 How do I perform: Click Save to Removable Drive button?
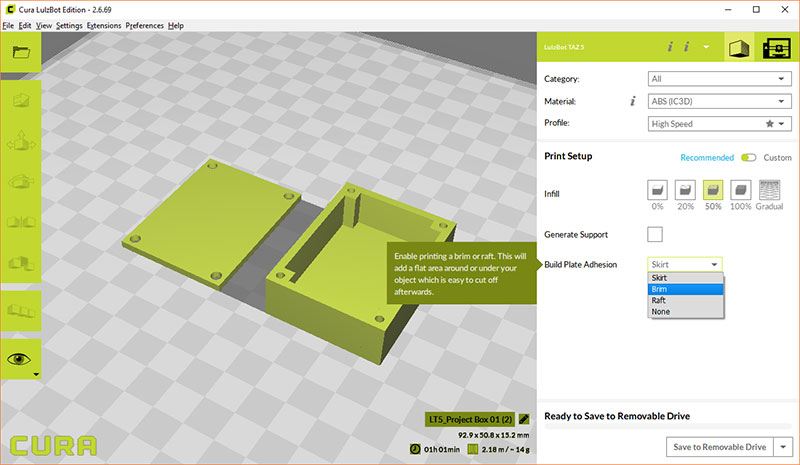coord(719,447)
